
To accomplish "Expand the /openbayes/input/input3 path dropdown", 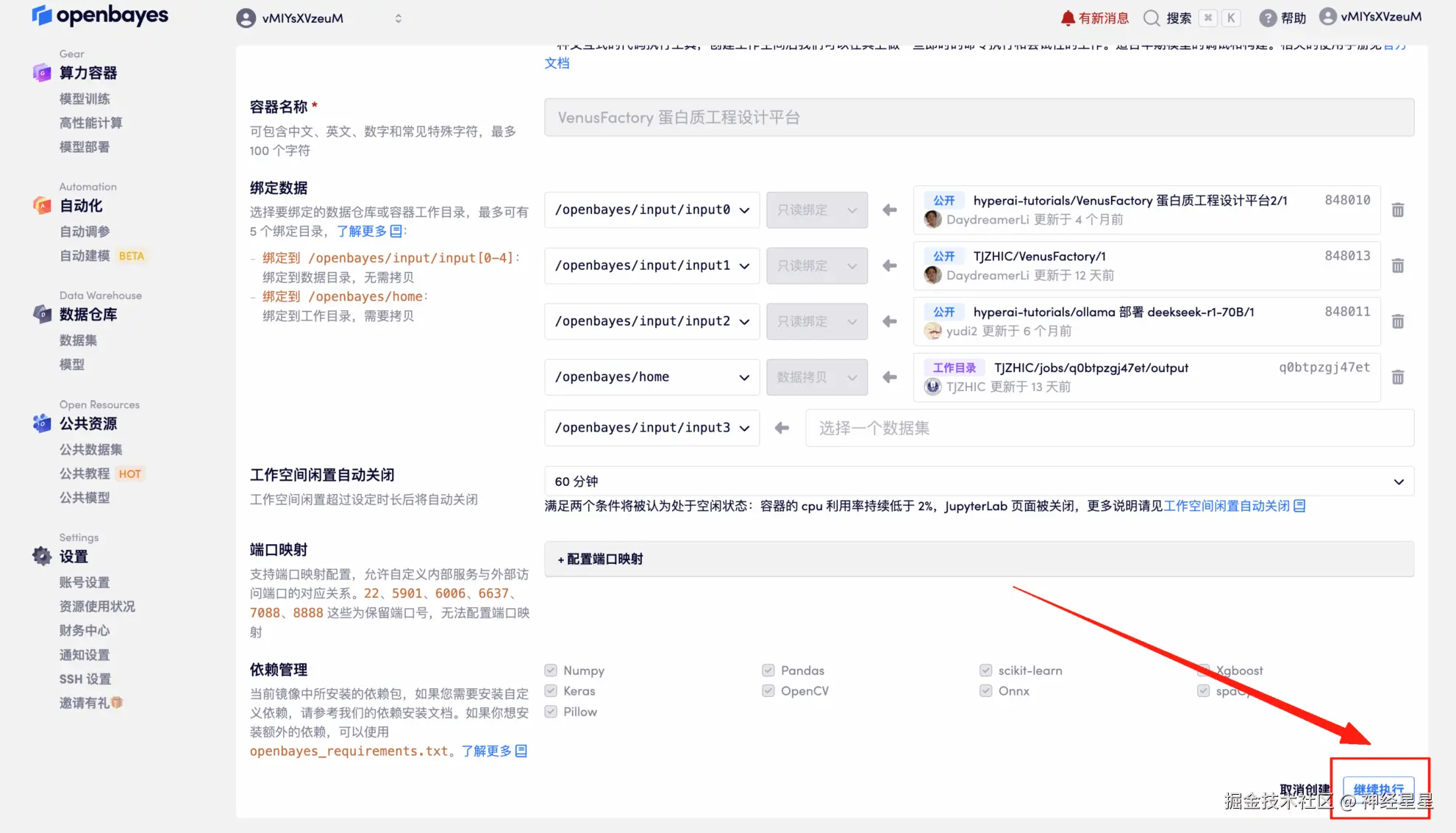I will pyautogui.click(x=652, y=428).
